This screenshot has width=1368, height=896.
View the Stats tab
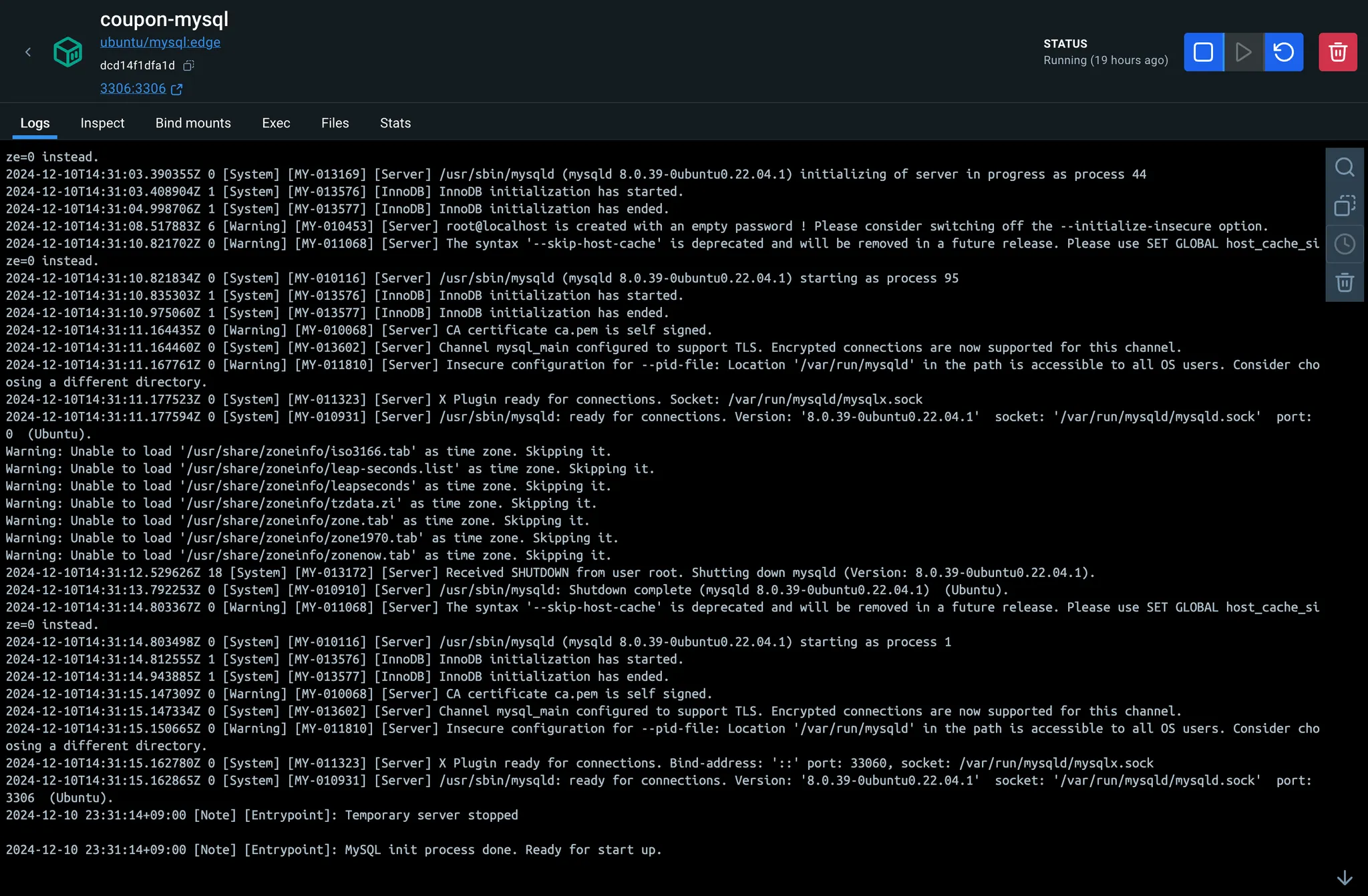[395, 123]
